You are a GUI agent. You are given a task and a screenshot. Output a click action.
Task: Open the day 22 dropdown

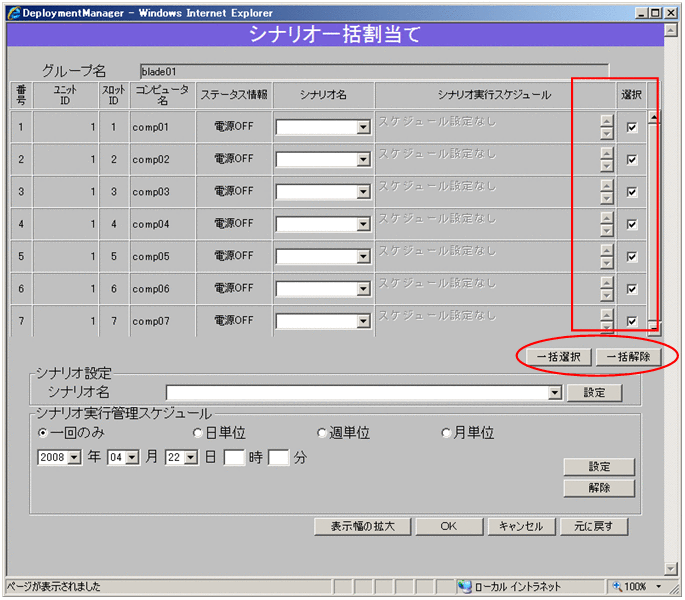190,458
